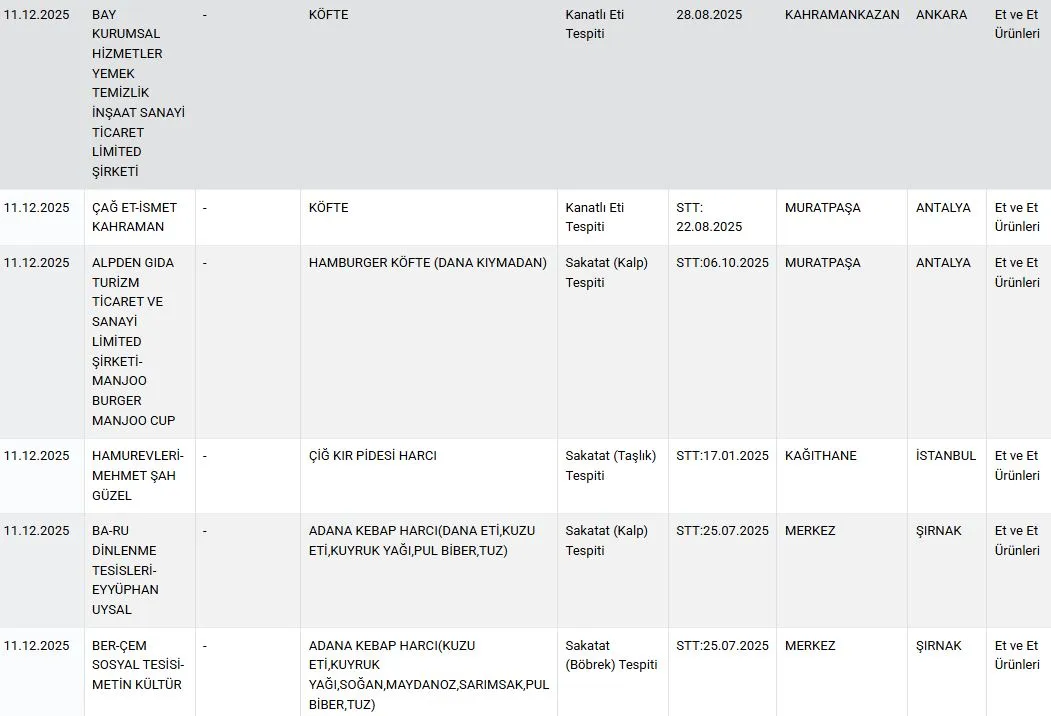1051x716 pixels.
Task: Select the STT: 22.08.2025 cell
Action: (x=709, y=217)
